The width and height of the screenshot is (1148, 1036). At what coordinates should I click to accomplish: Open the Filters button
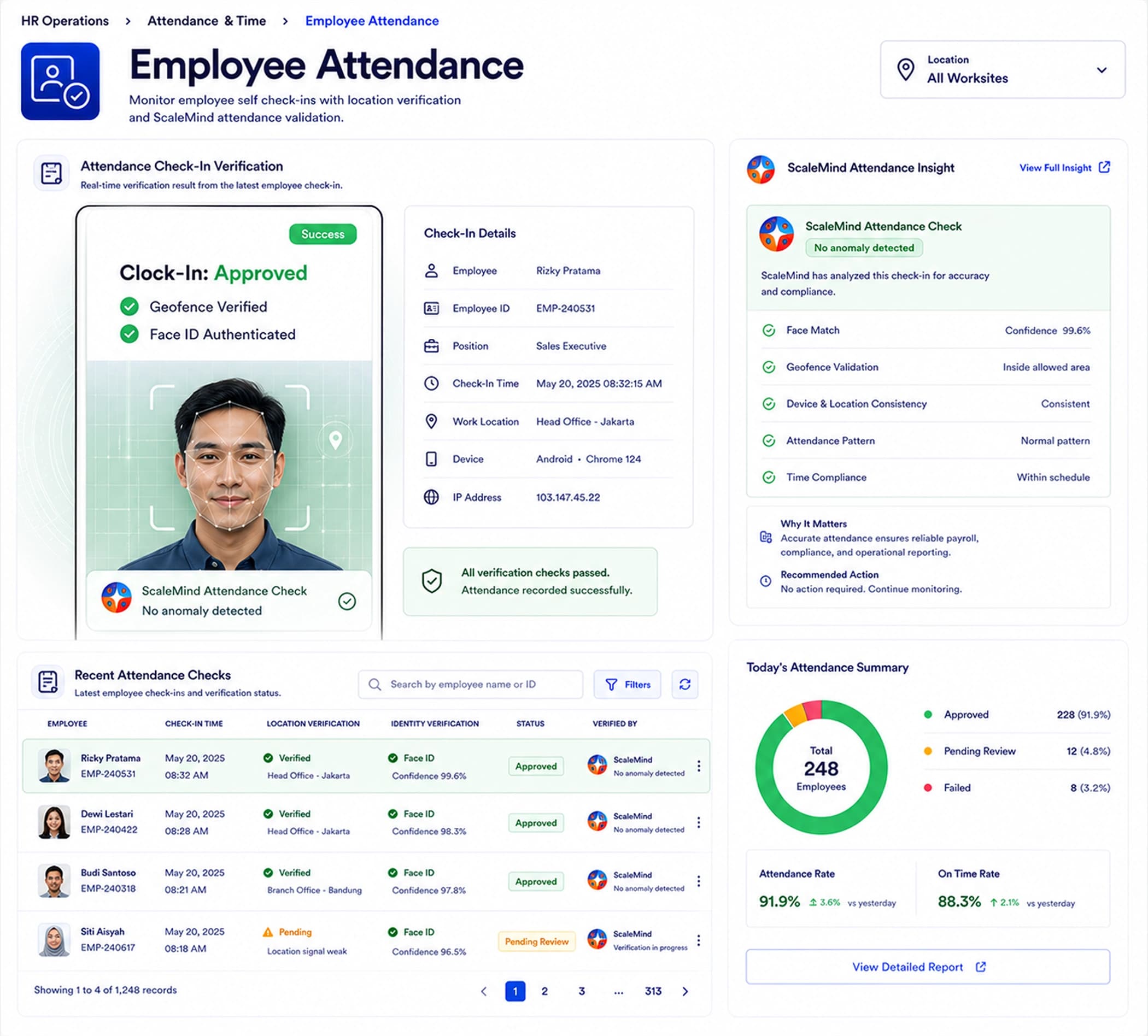click(x=627, y=684)
